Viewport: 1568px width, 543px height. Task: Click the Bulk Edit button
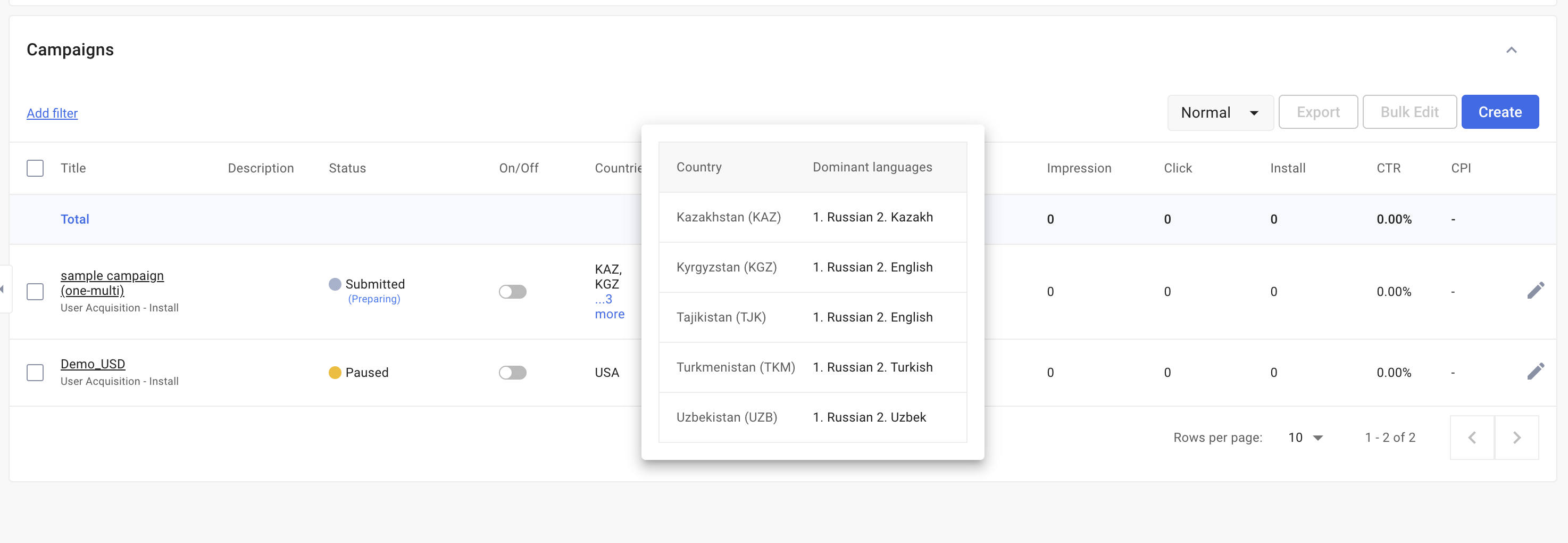tap(1408, 112)
